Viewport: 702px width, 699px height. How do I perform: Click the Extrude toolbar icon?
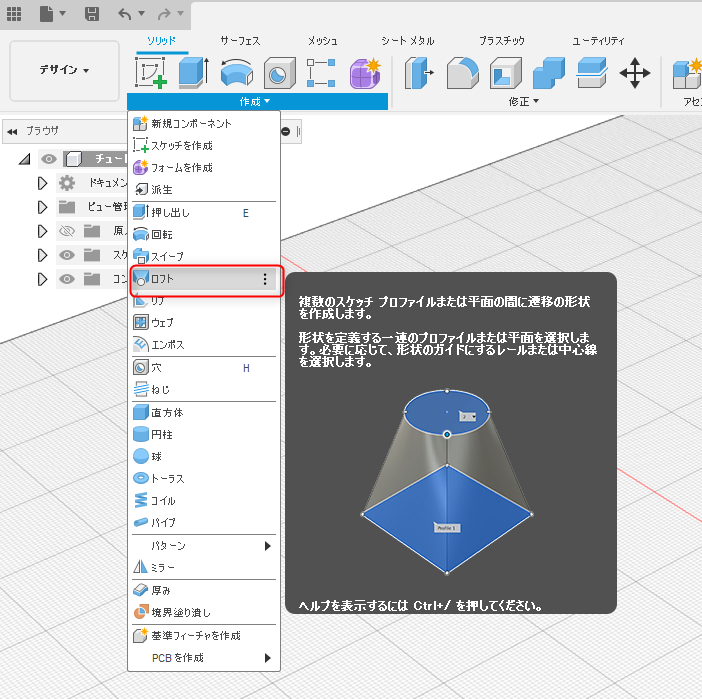pyautogui.click(x=194, y=73)
